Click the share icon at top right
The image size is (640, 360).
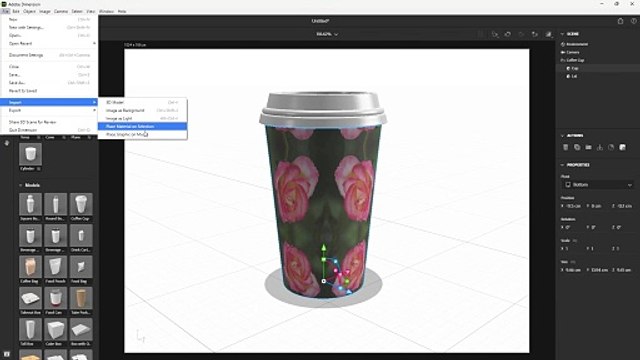tap(620, 21)
